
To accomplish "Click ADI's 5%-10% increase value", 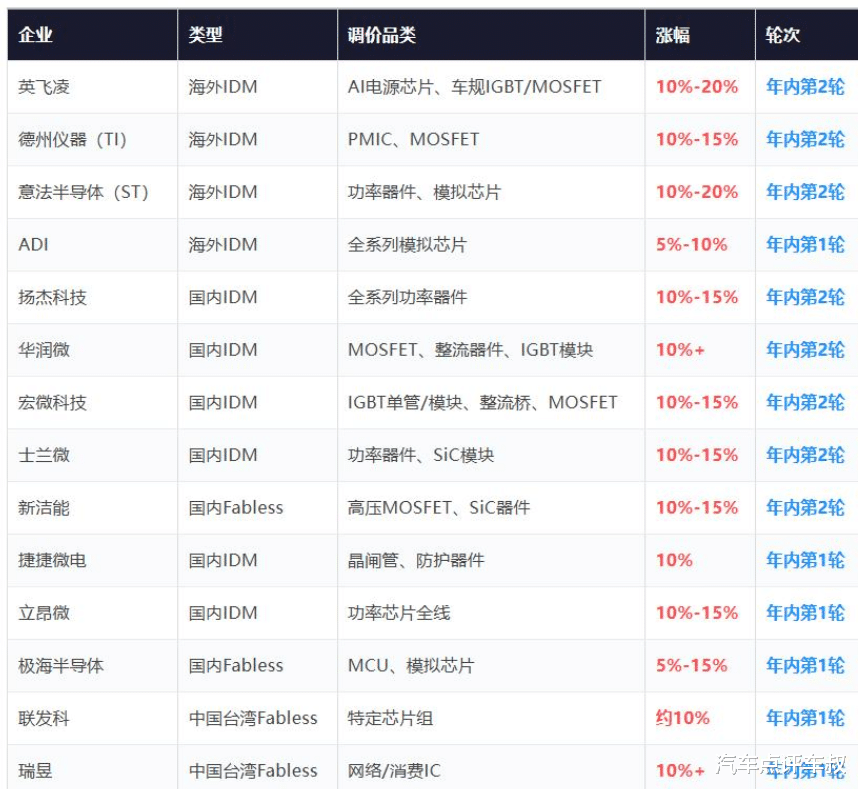I will click(692, 245).
